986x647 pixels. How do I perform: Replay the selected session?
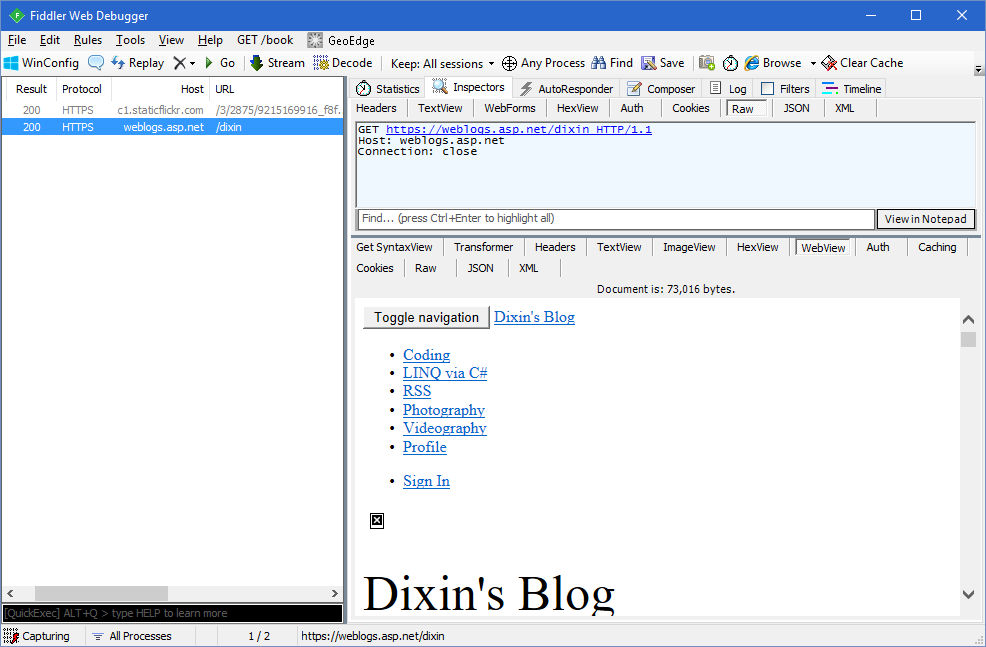point(137,63)
